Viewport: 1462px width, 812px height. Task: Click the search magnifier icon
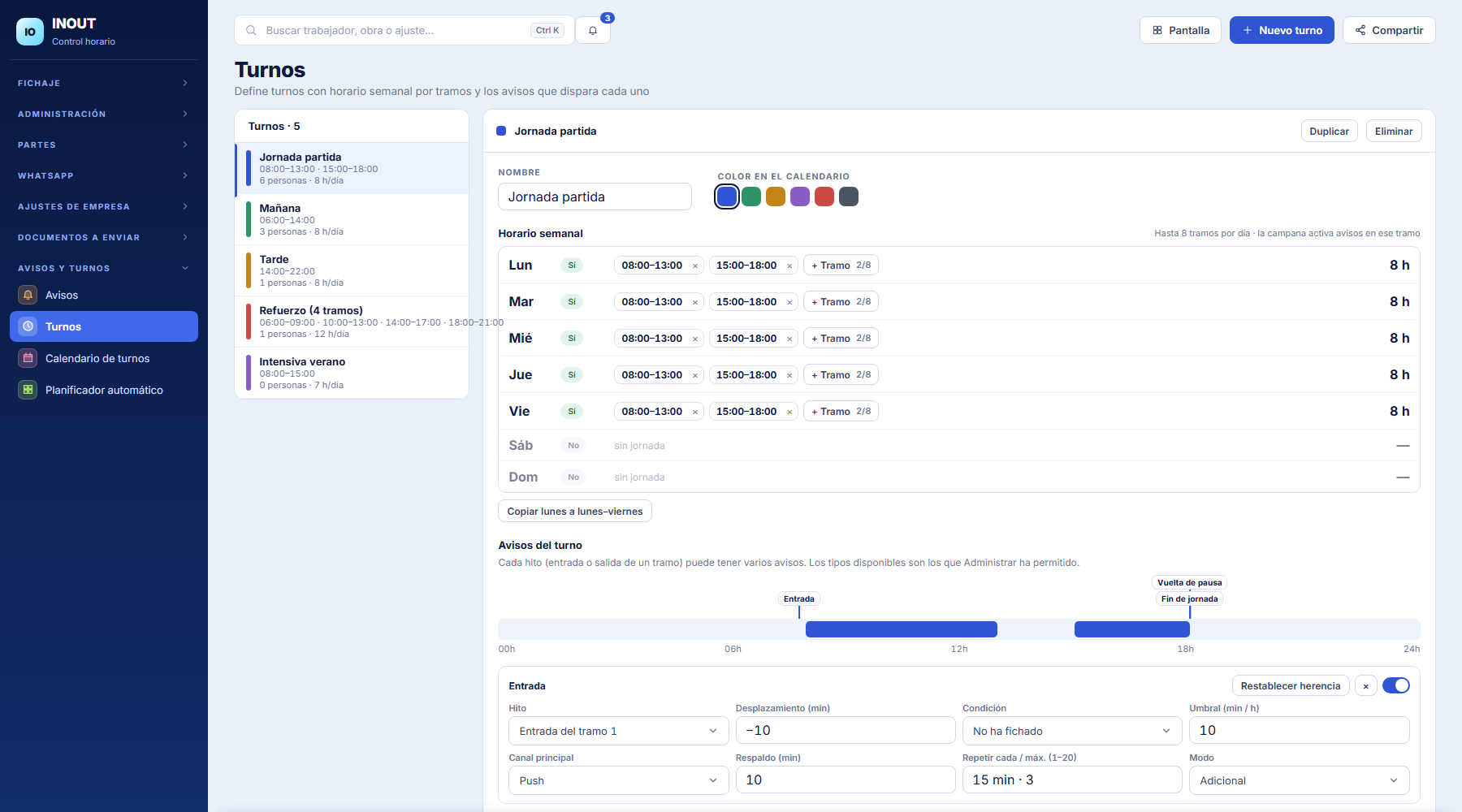252,30
